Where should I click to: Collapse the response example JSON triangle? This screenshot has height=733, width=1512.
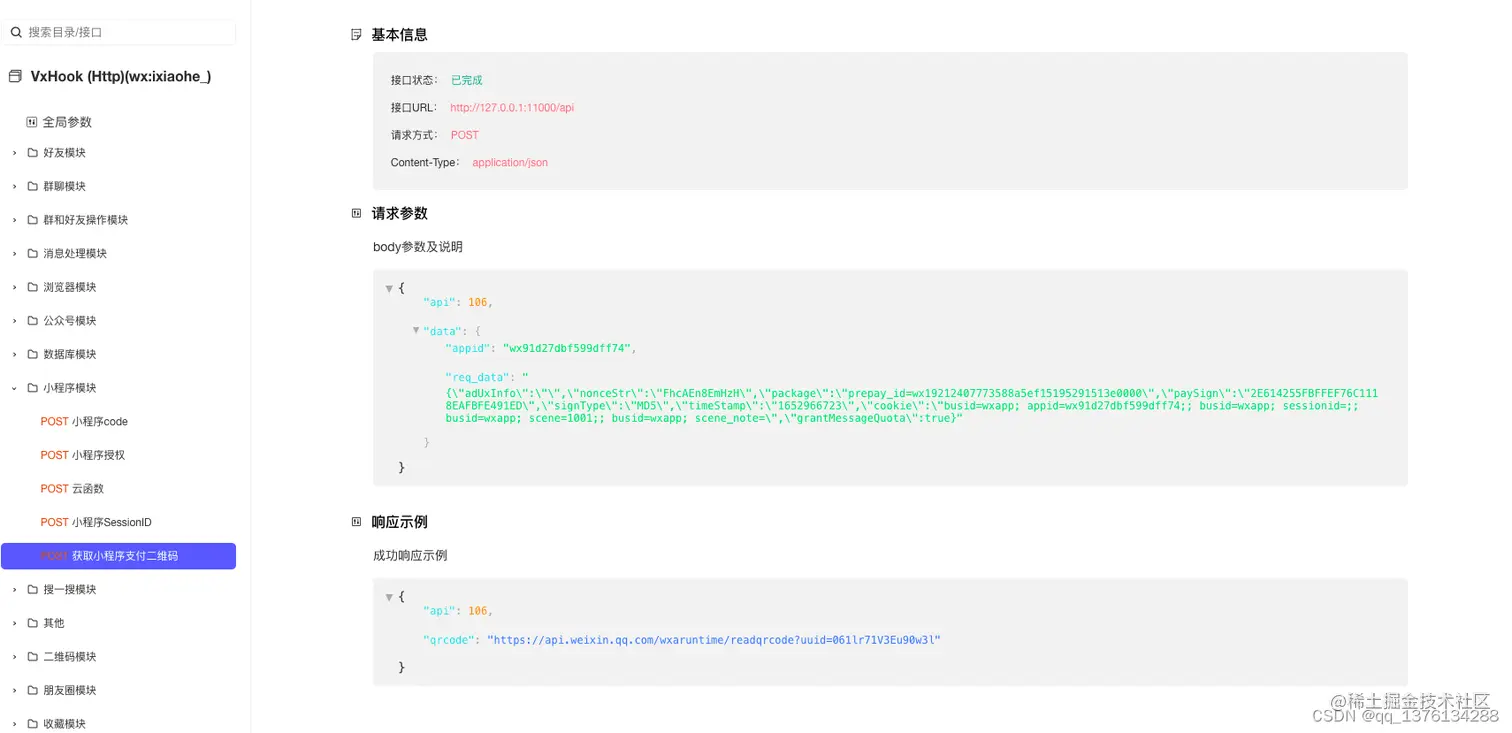pyautogui.click(x=389, y=598)
